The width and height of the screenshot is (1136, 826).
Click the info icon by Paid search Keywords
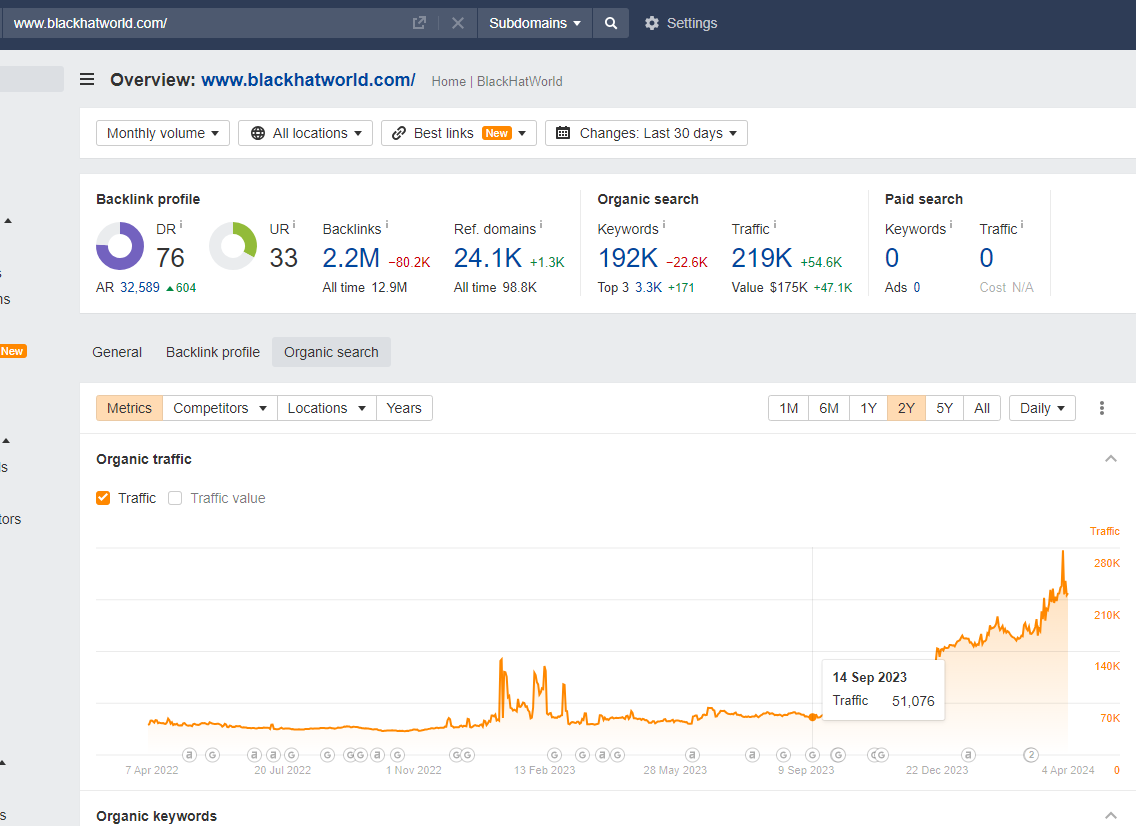coord(951,225)
